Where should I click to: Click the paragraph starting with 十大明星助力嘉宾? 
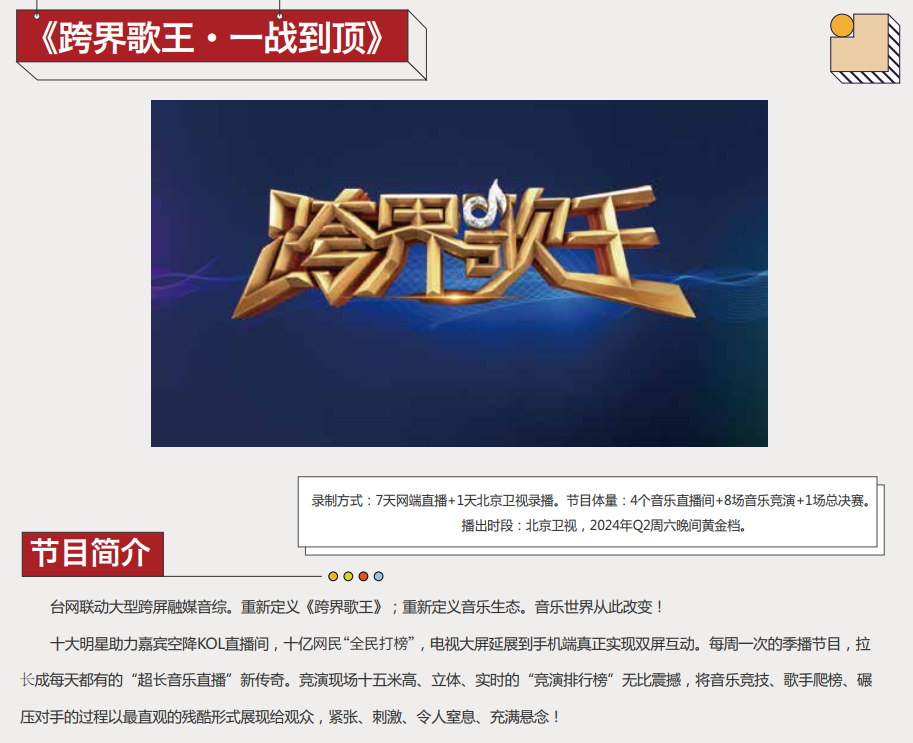click(x=446, y=680)
